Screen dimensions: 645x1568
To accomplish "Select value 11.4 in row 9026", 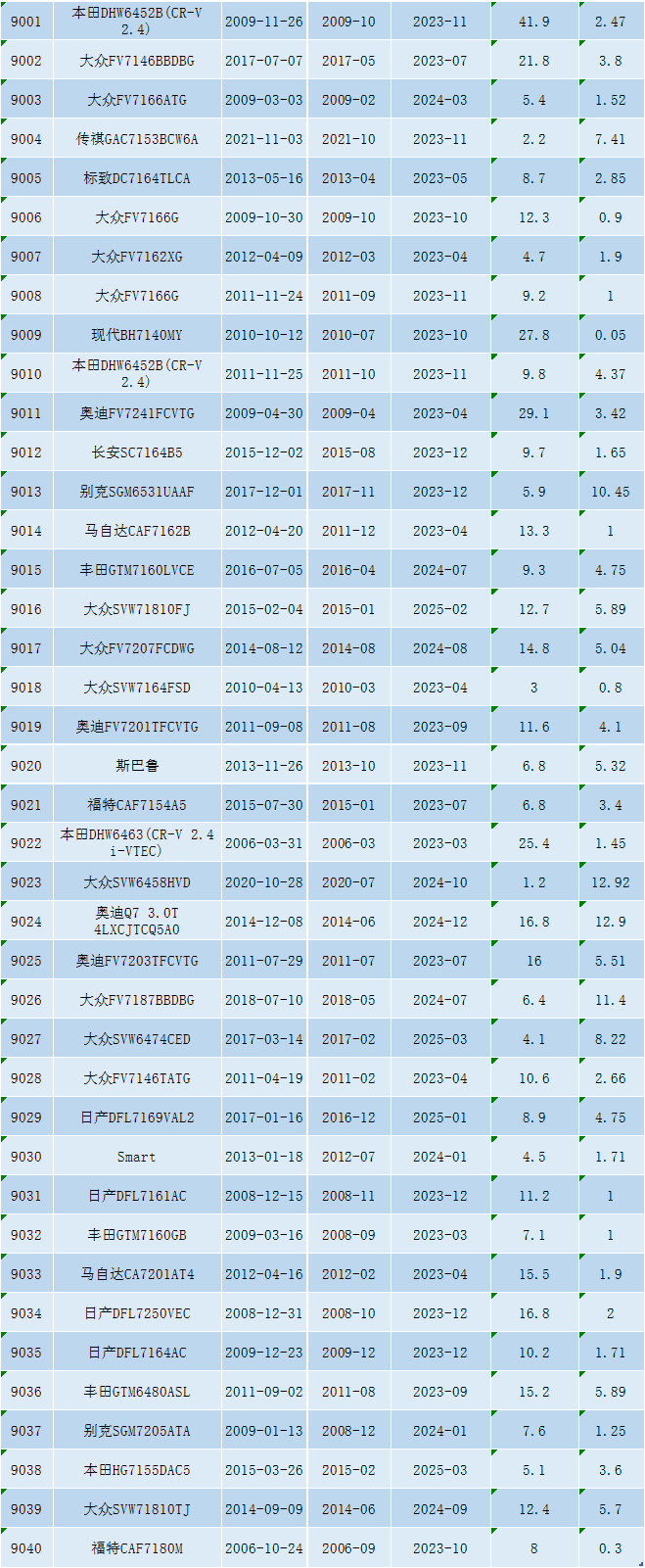I will click(x=611, y=1000).
